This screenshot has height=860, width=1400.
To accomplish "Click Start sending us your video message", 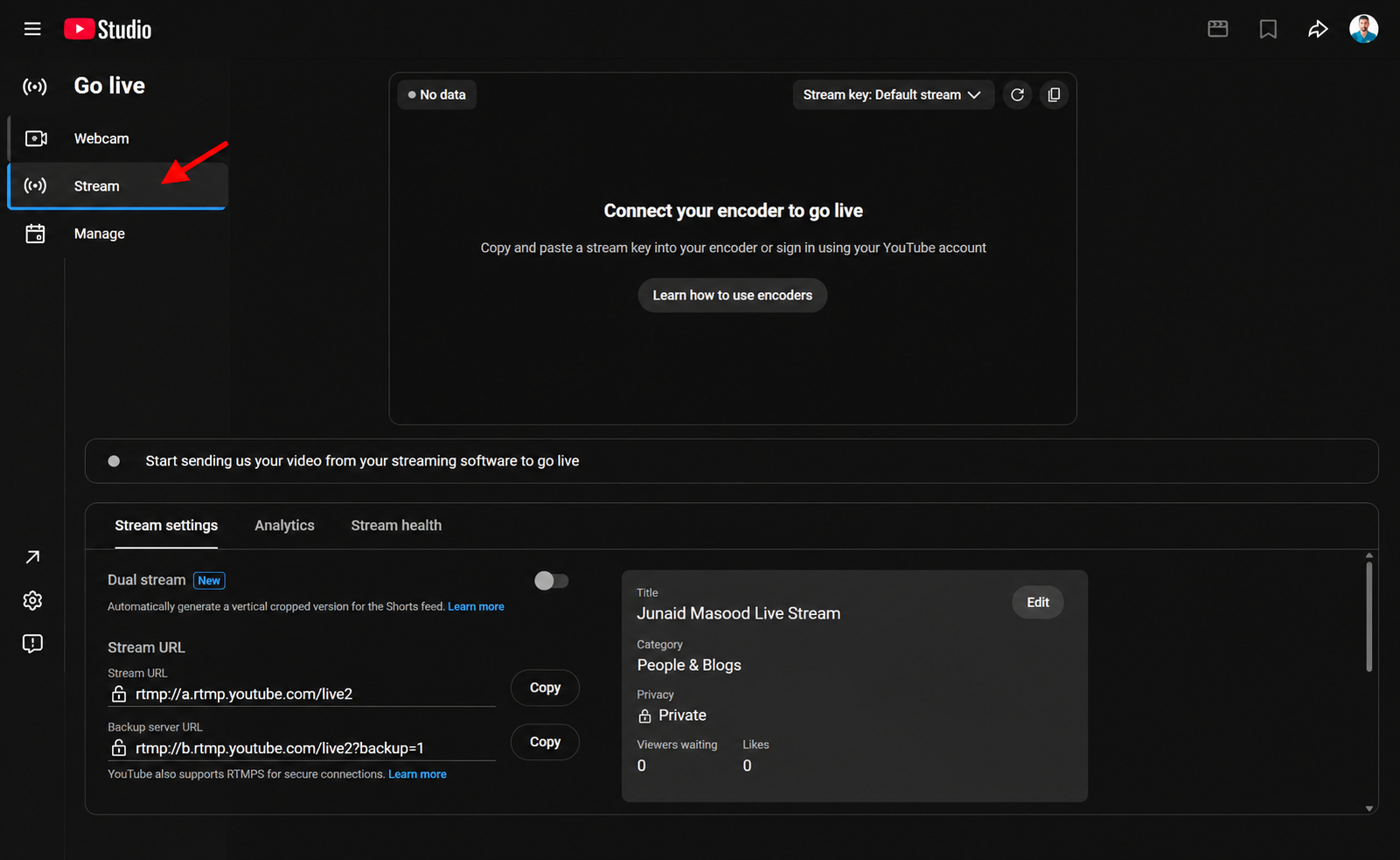I will point(362,461).
